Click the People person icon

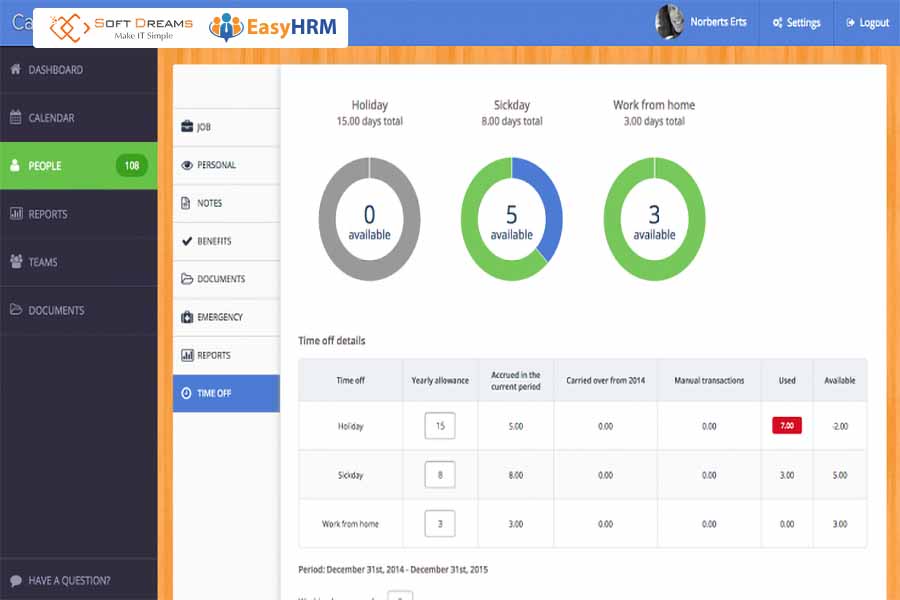click(15, 165)
